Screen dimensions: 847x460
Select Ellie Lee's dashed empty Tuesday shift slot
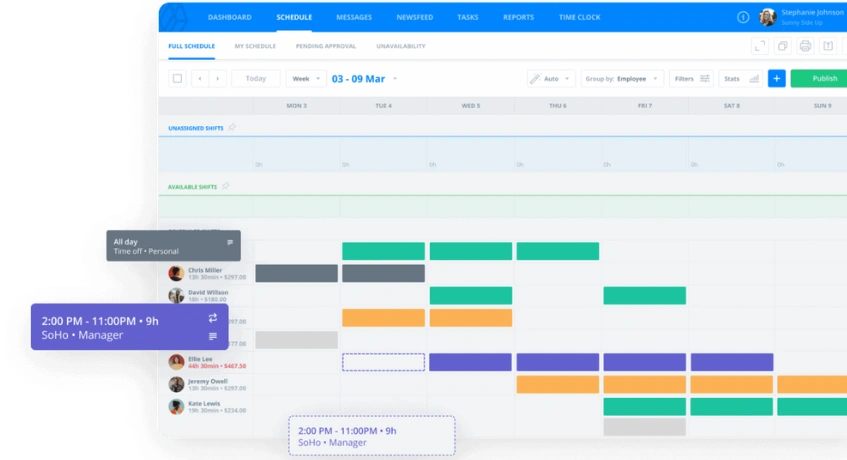point(383,362)
